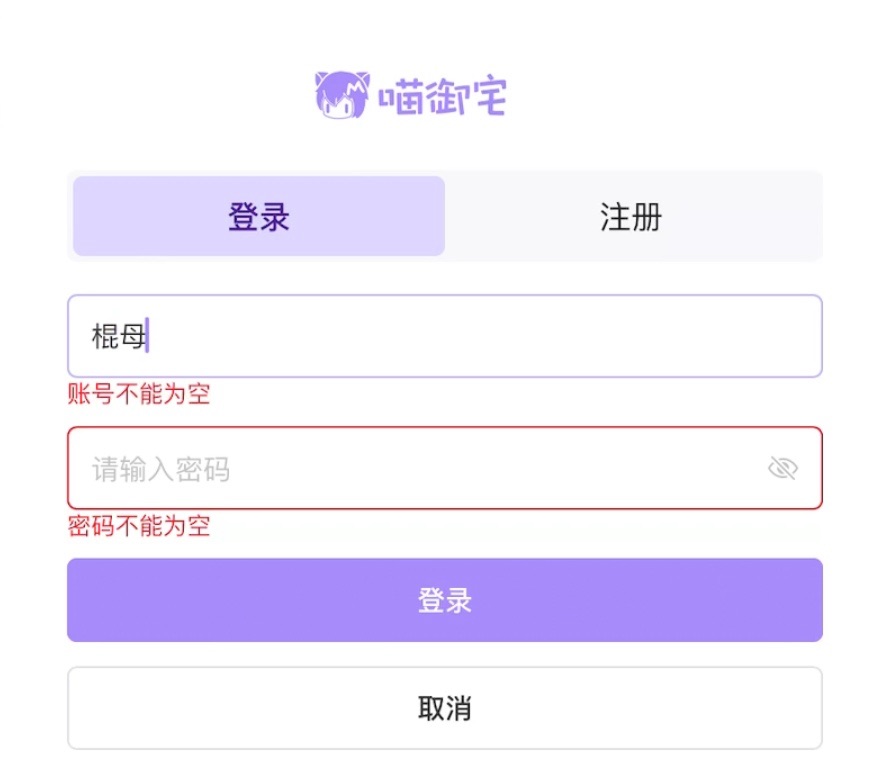Viewport: 878px width, 764px height.
Task: Click the middle of the red-bordered password box
Action: pos(445,468)
